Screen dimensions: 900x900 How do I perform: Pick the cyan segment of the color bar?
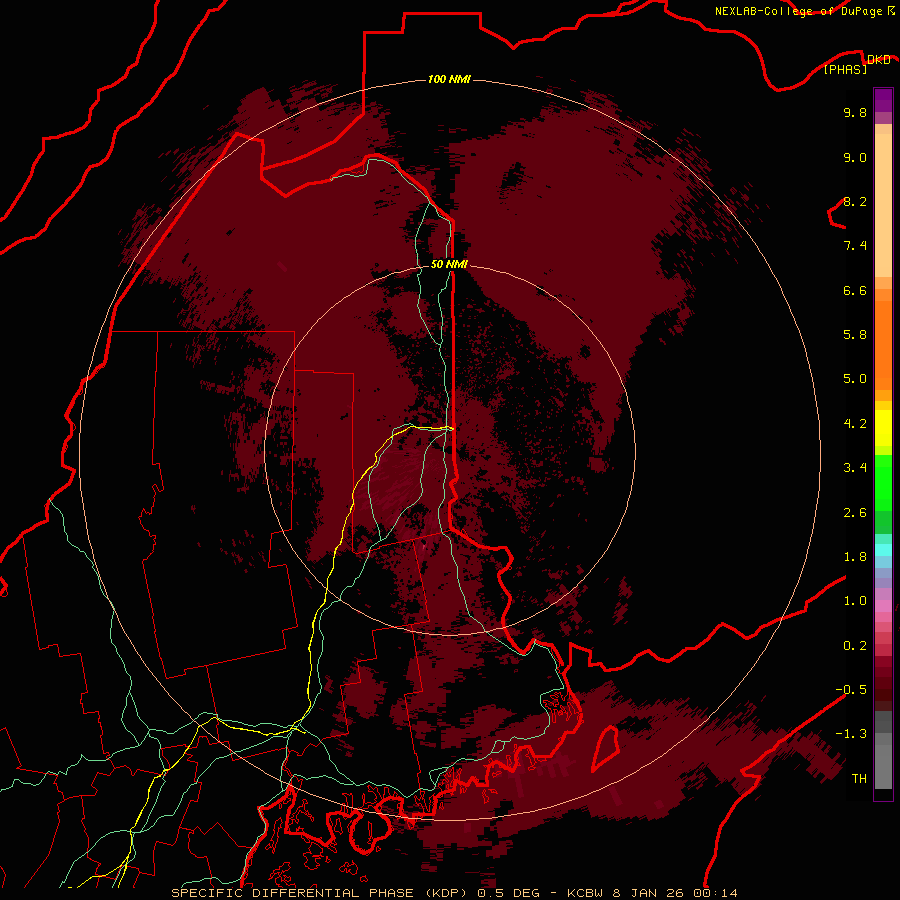[x=883, y=550]
